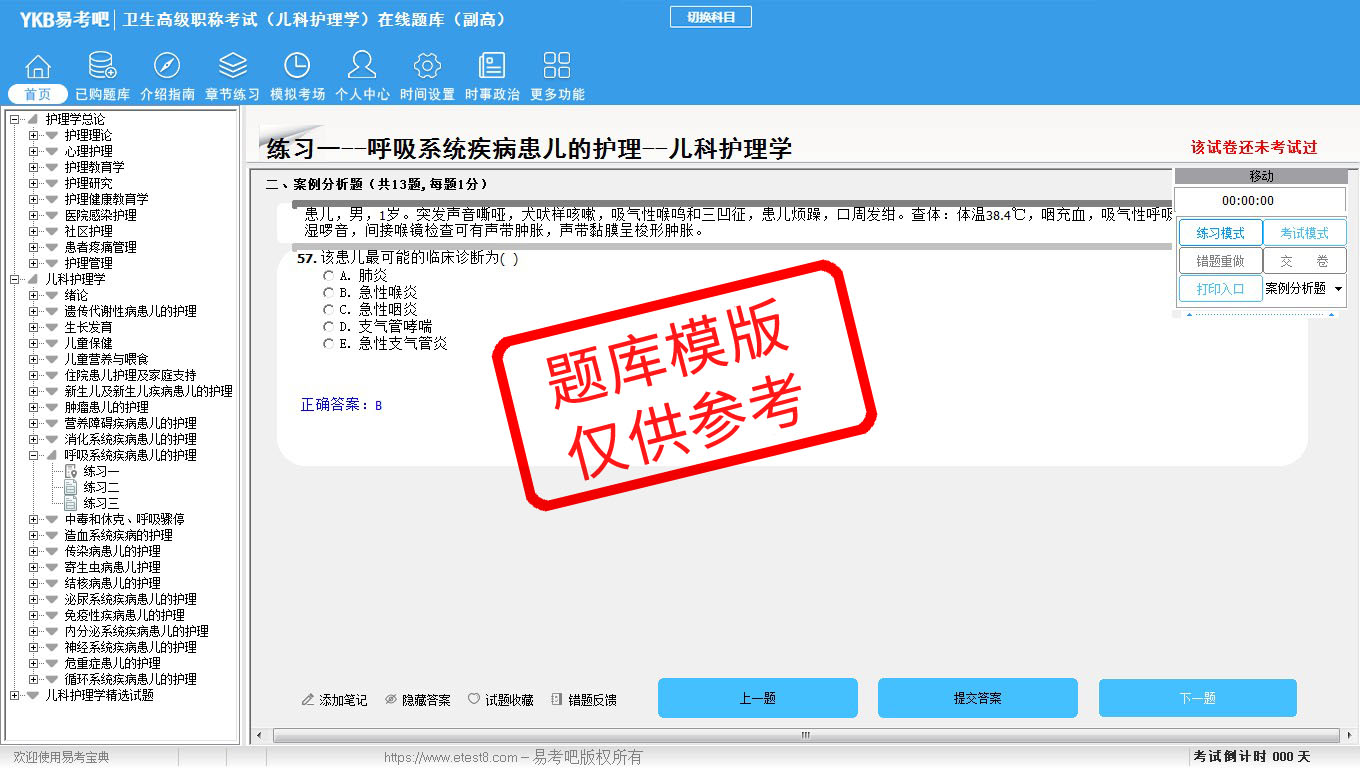Select answer option D. 支气管哮喘
This screenshot has height=768, width=1360.
[328, 326]
